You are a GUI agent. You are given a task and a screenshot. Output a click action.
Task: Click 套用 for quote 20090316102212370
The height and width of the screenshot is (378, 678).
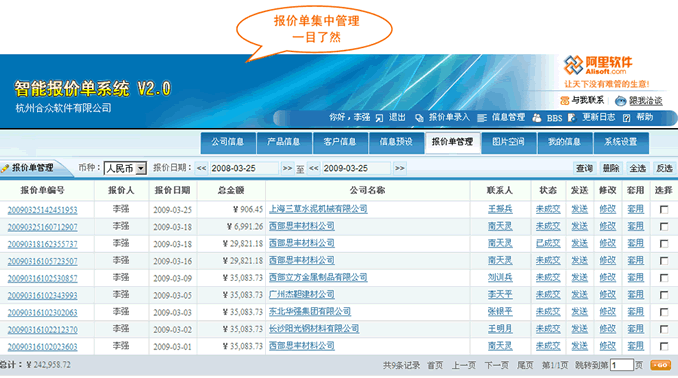pos(636,329)
